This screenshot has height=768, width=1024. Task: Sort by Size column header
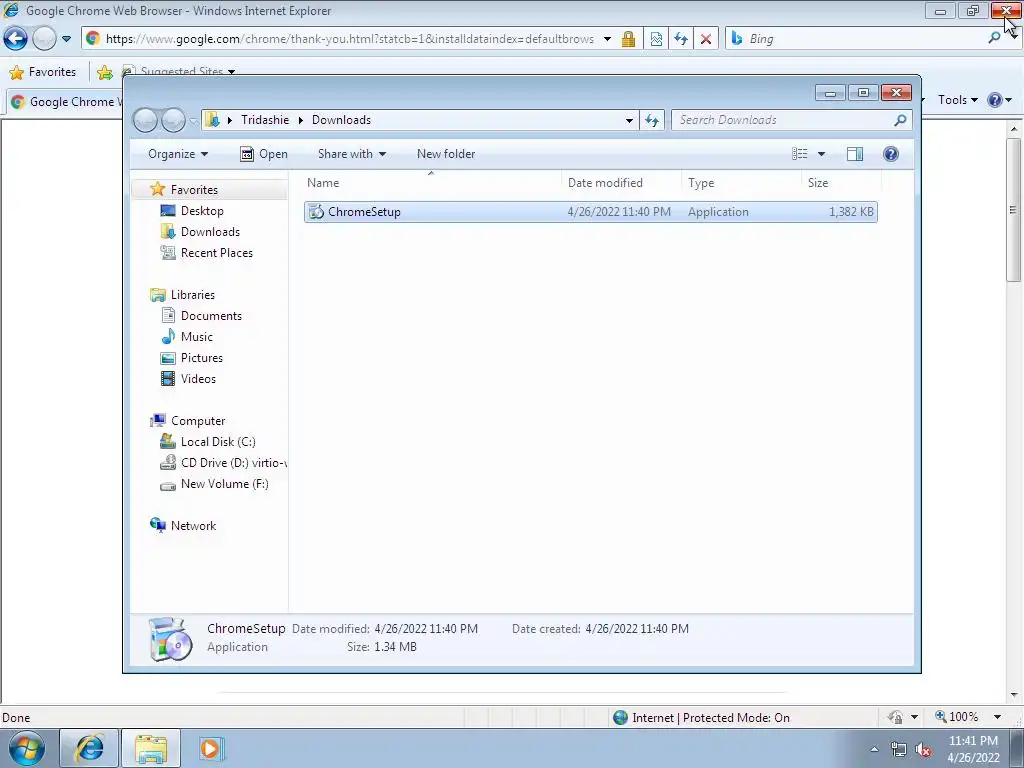click(841, 183)
